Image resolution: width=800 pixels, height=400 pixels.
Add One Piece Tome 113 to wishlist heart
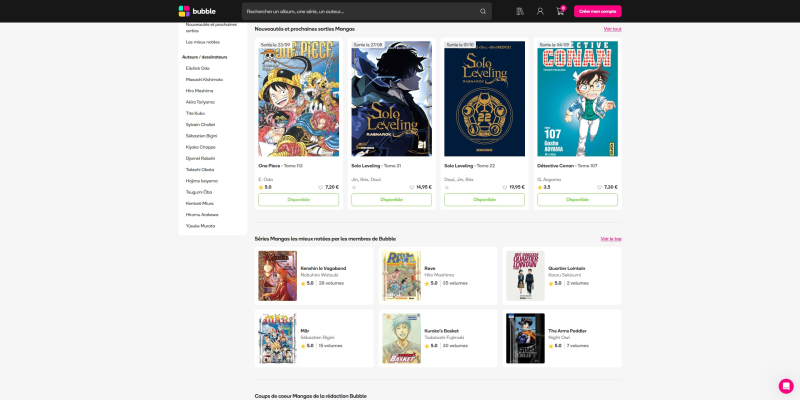pos(321,187)
